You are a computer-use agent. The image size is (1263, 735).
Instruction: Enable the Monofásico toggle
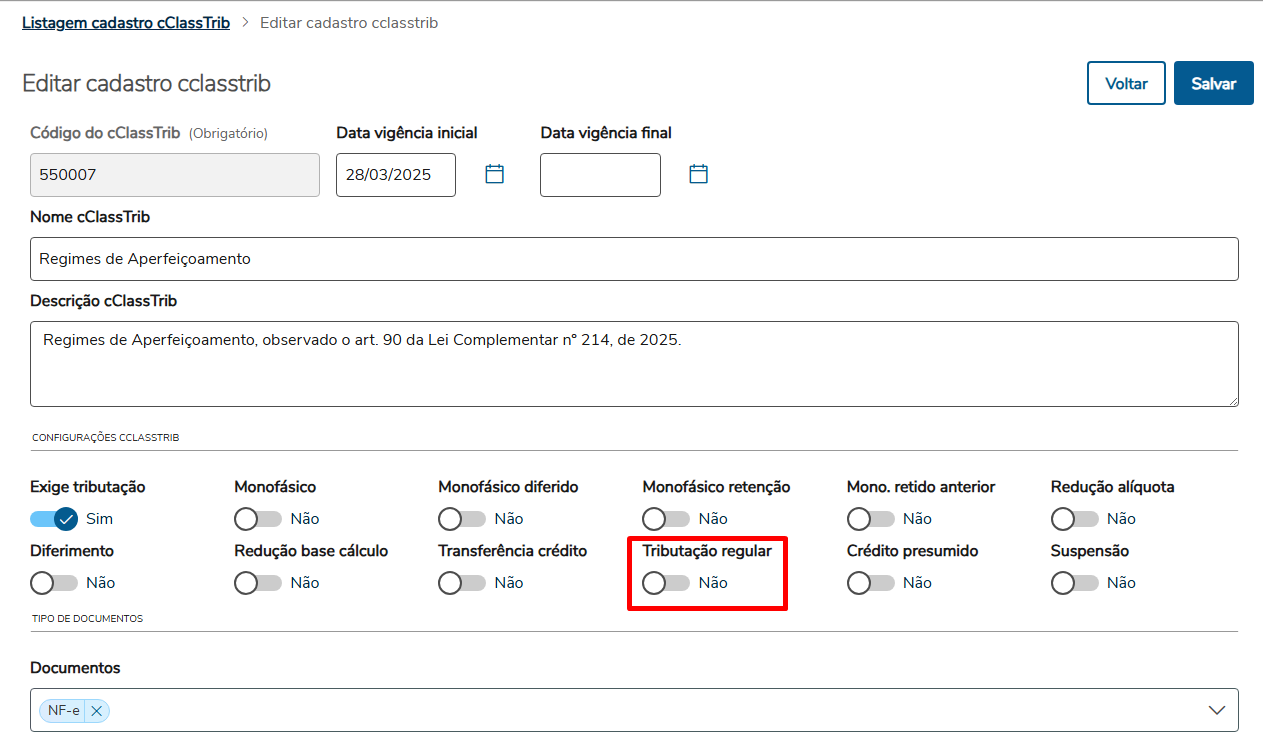[x=258, y=519]
